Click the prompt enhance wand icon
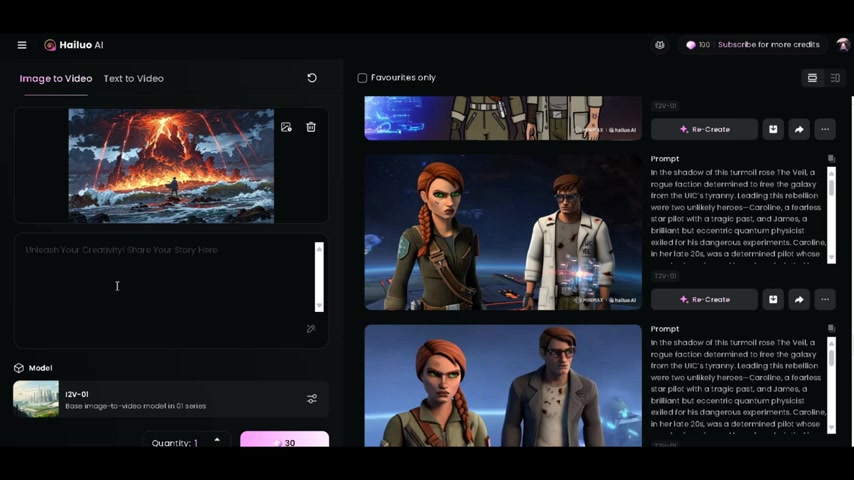 pos(311,329)
